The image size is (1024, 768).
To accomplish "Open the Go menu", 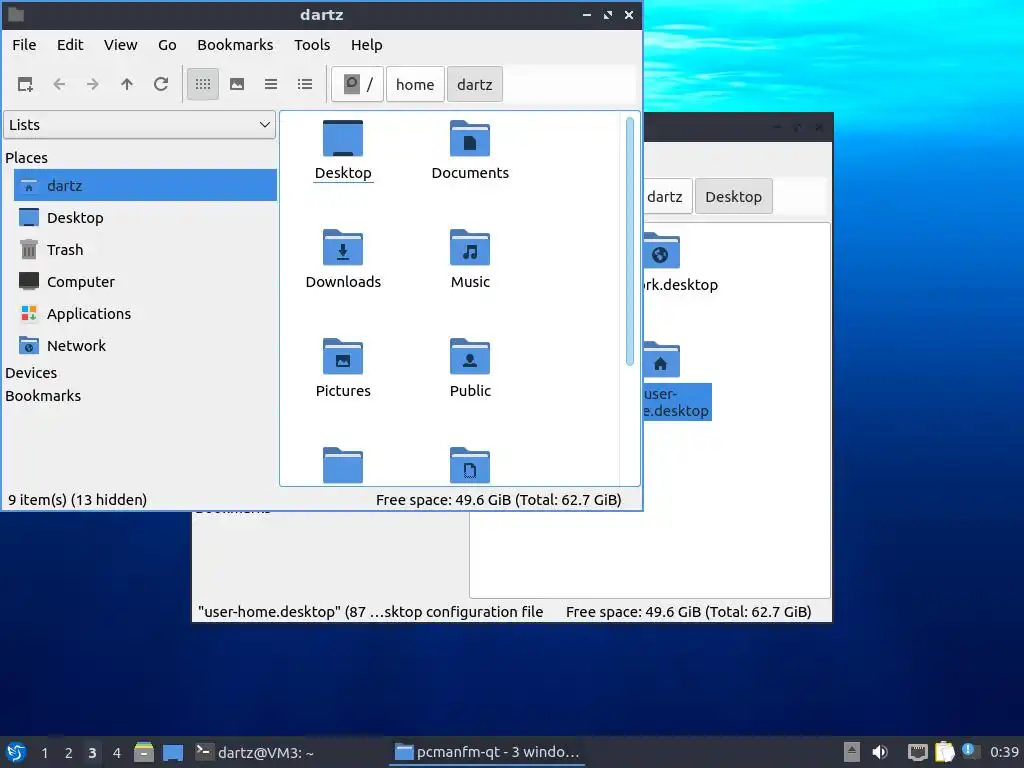I will (167, 45).
